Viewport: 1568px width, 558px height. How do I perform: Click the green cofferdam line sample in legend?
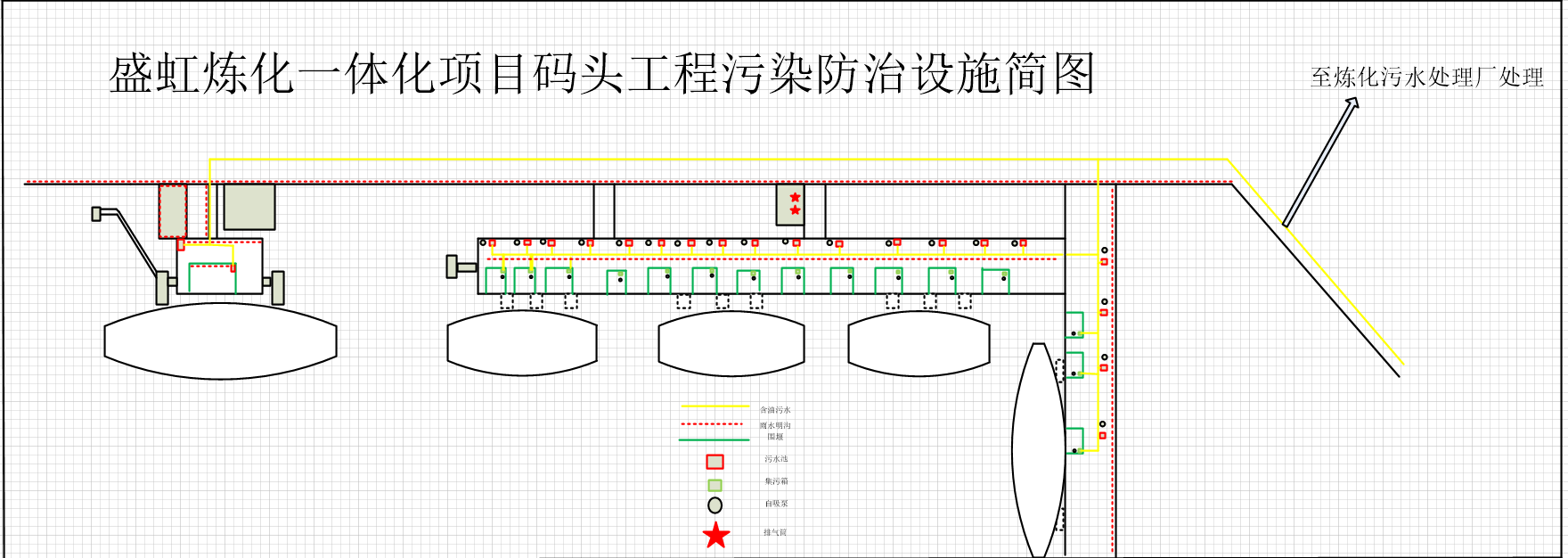pyautogui.click(x=715, y=439)
